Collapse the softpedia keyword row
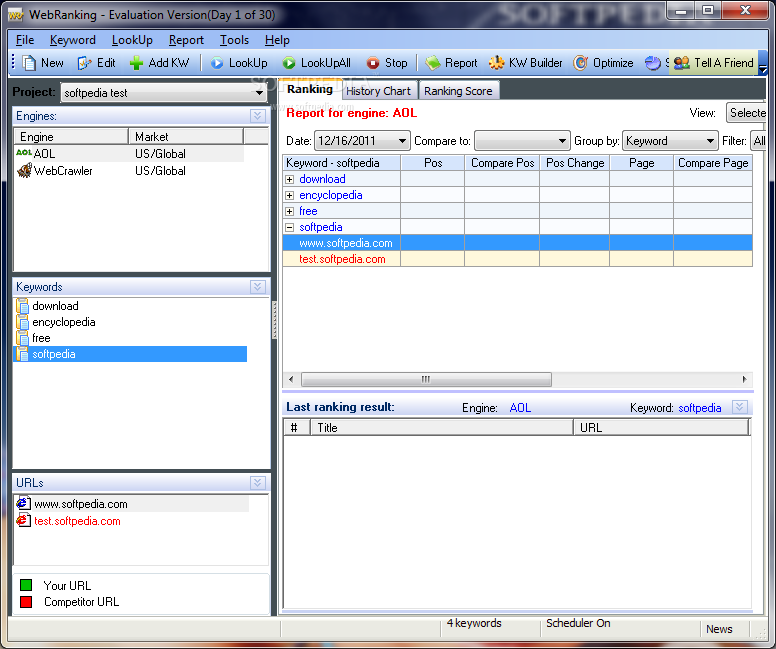Viewport: 776px width, 649px height. (x=290, y=227)
